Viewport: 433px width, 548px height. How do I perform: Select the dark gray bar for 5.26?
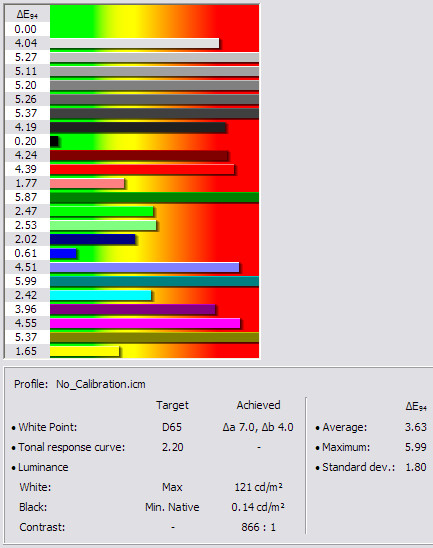154,99
